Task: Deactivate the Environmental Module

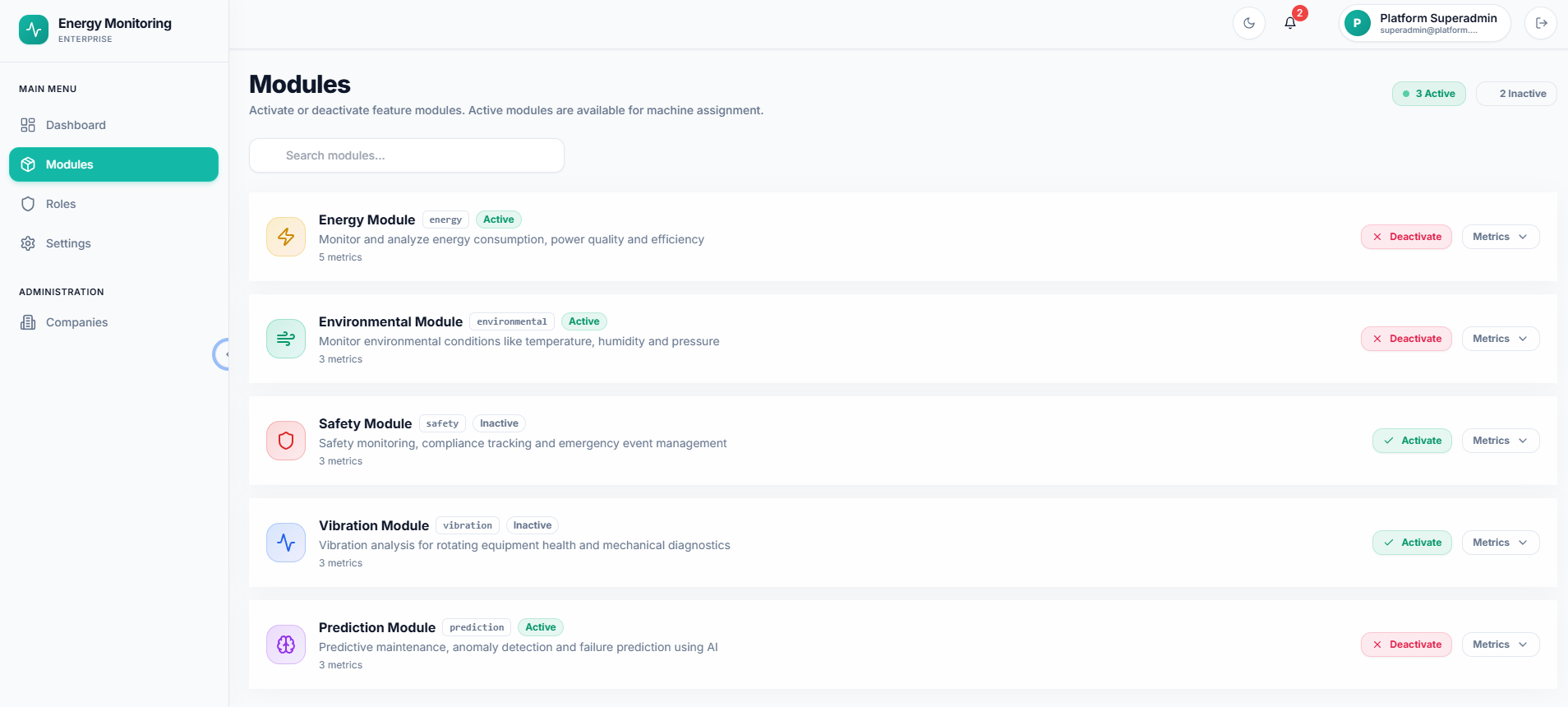Action: coord(1406,339)
